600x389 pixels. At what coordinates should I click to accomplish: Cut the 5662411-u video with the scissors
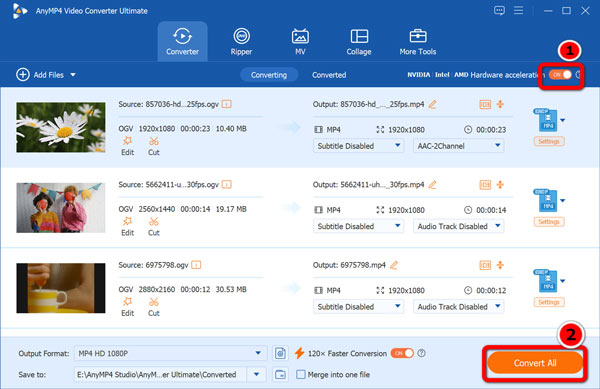154,226
